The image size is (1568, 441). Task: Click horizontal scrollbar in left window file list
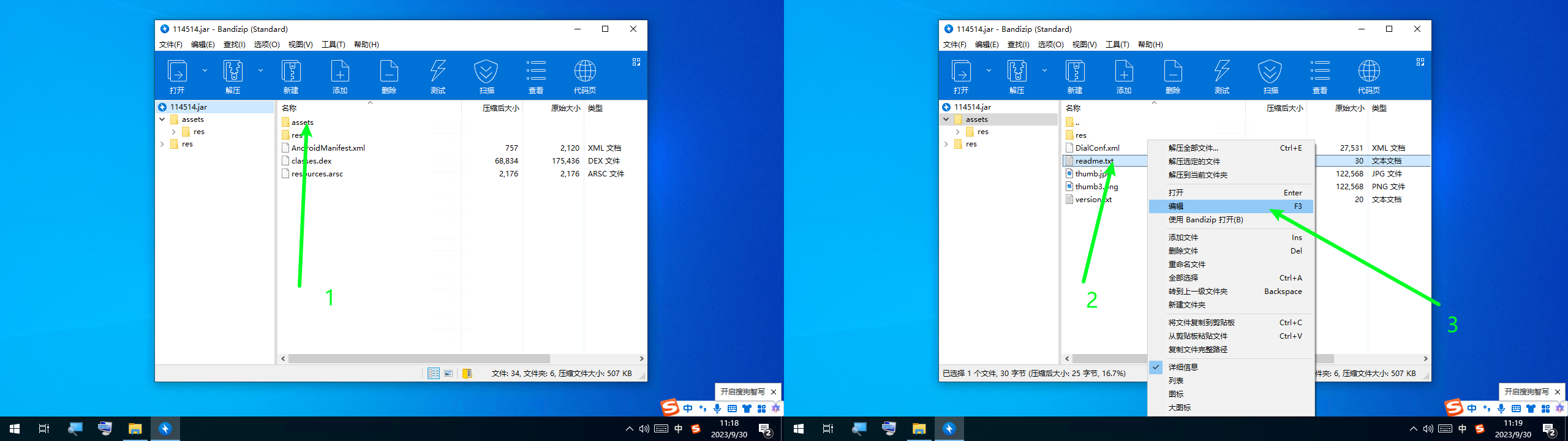tap(419, 359)
